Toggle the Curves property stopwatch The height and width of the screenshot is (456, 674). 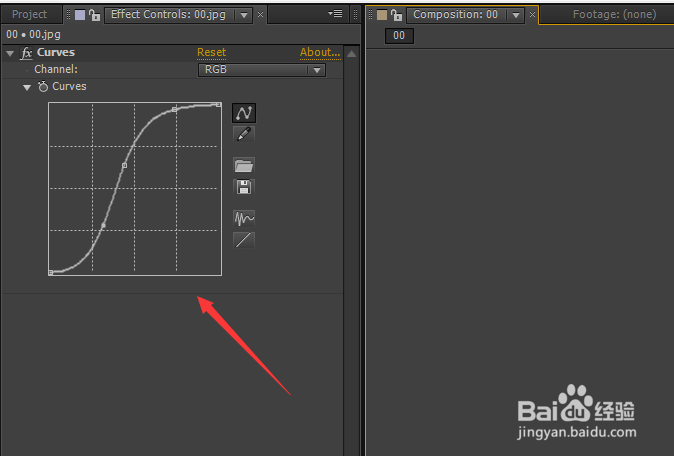[43, 86]
